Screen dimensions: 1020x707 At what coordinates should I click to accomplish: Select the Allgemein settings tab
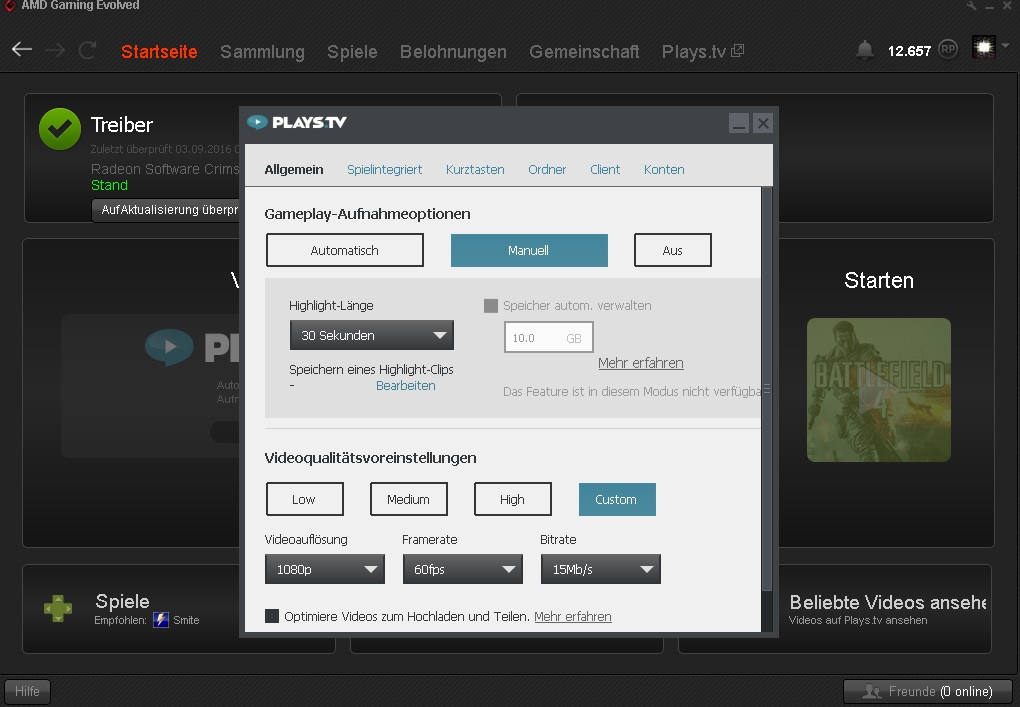(x=293, y=170)
